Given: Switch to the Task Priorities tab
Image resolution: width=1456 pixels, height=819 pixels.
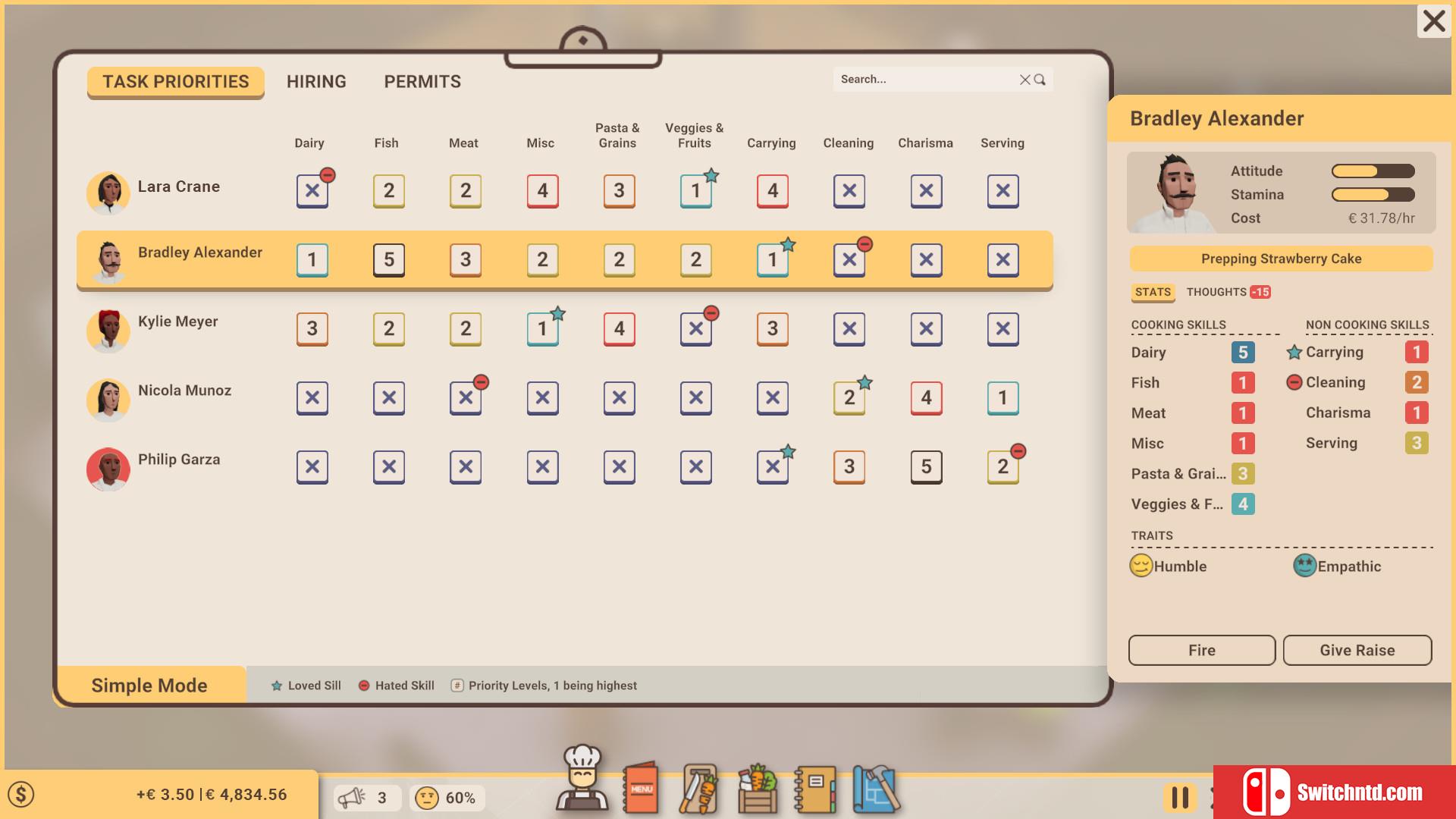Looking at the screenshot, I should [176, 82].
